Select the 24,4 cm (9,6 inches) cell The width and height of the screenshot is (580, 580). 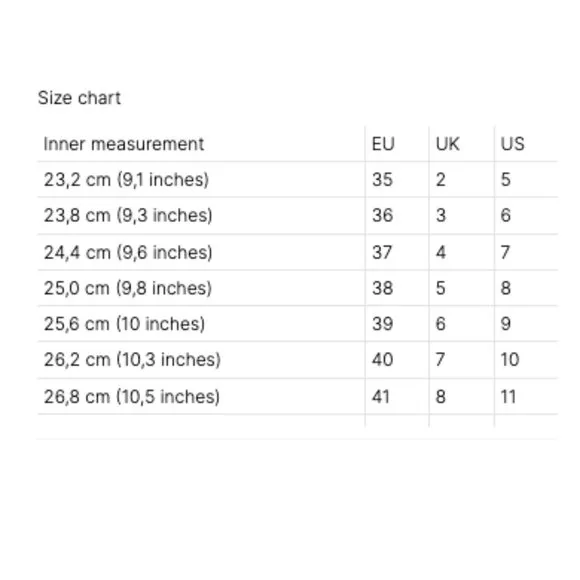pos(128,252)
